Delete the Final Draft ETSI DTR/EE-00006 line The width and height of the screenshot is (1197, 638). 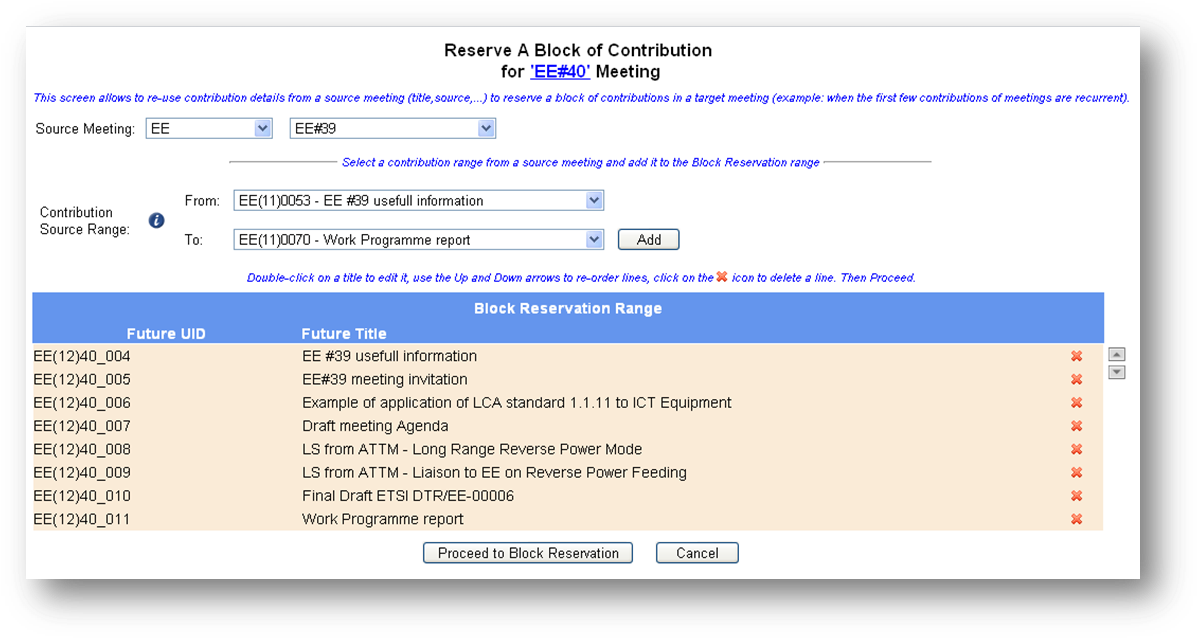tap(1076, 496)
